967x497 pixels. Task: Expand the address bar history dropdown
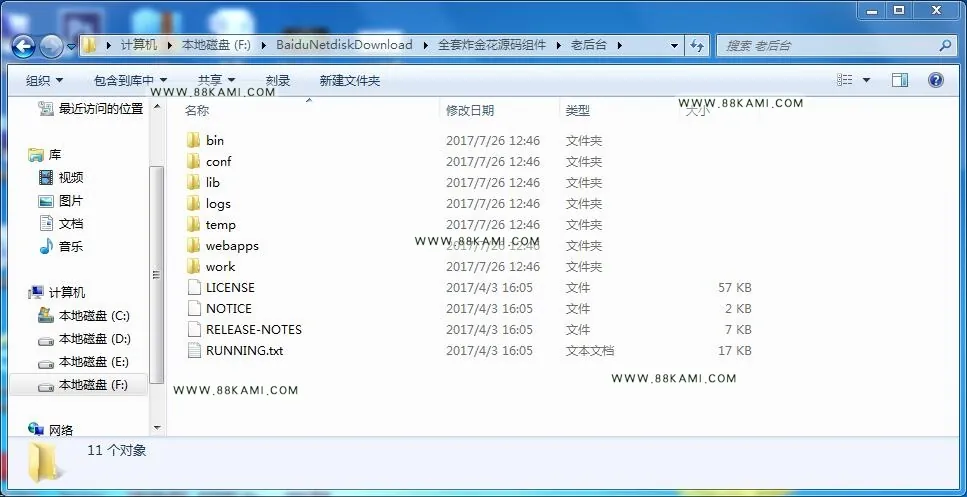(x=674, y=46)
